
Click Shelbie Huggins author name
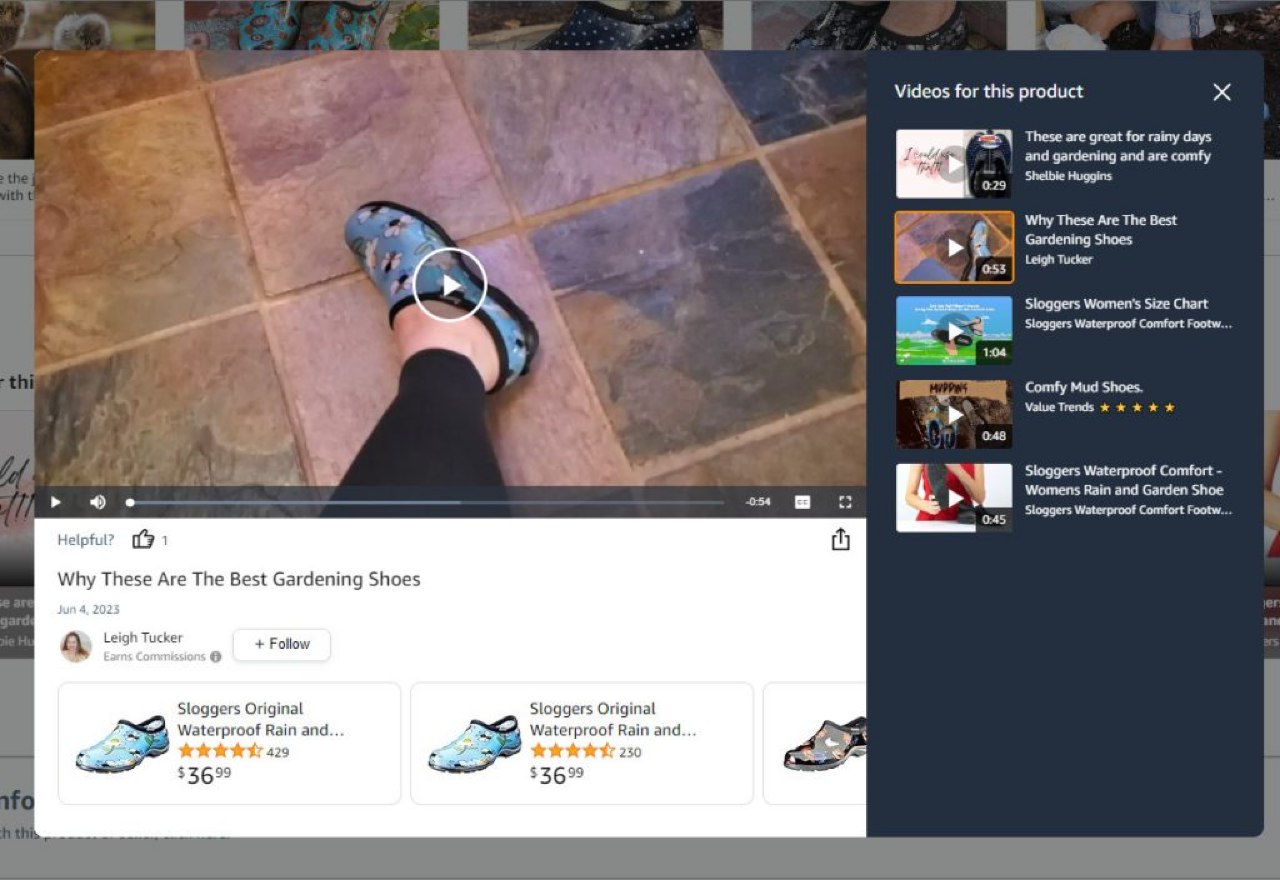1068,176
